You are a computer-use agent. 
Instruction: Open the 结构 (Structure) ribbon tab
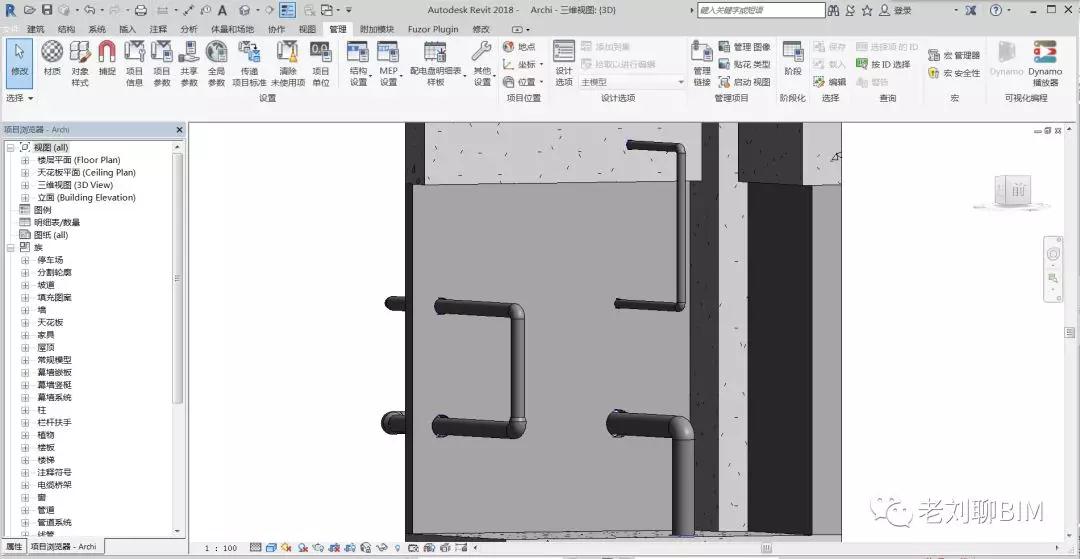point(67,30)
